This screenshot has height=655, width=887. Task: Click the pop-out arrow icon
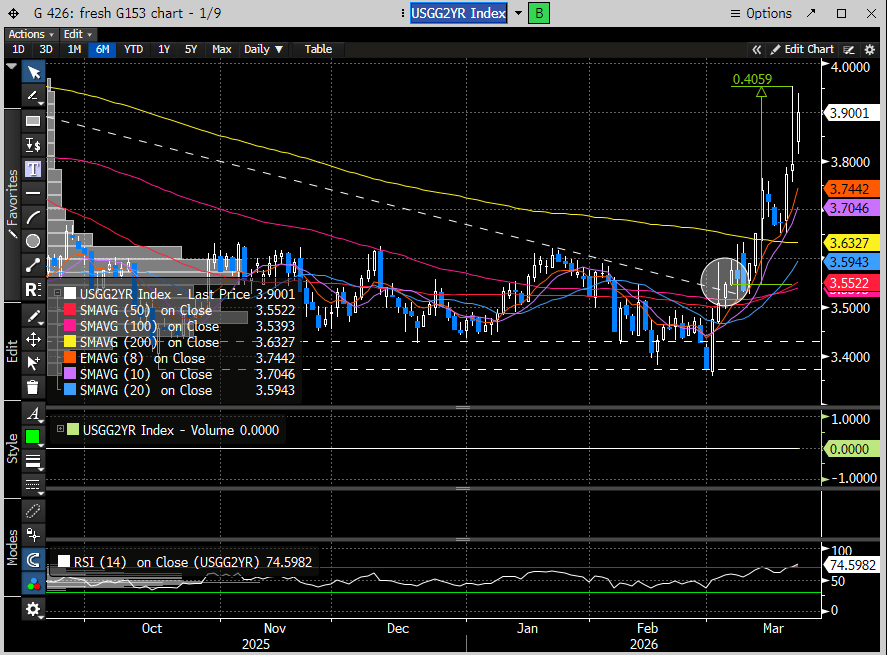point(811,13)
